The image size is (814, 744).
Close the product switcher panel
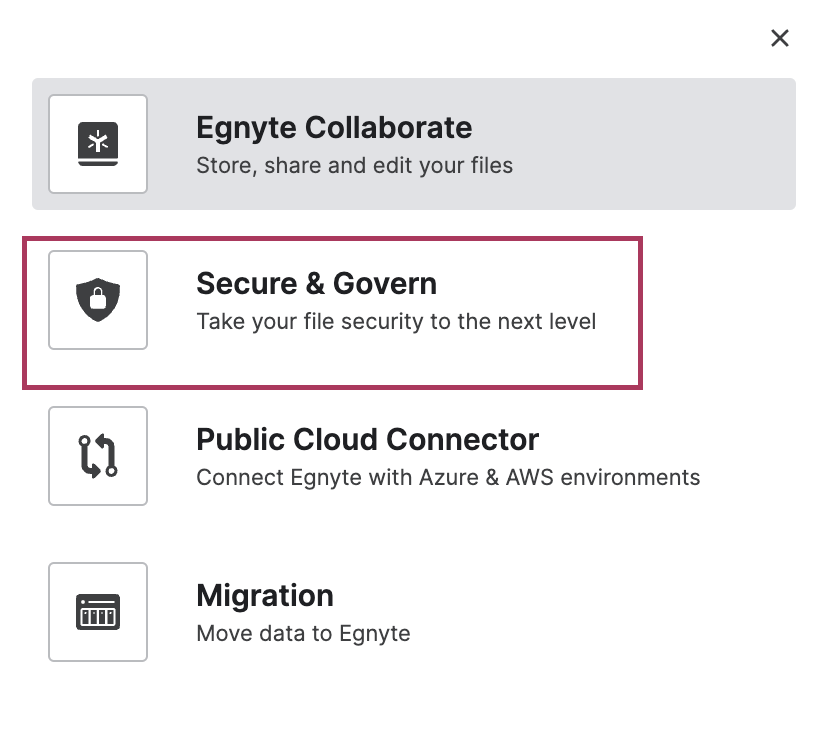coord(780,38)
